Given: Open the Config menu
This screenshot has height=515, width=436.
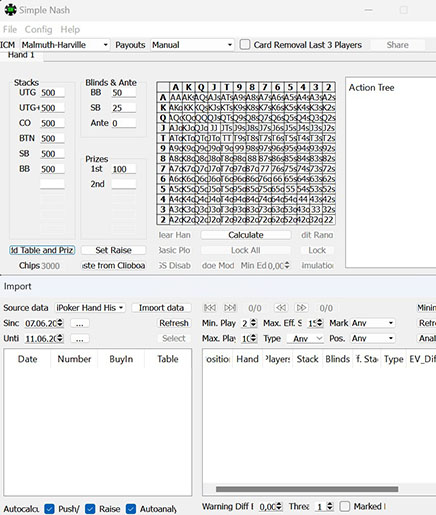Looking at the screenshot, I should (x=38, y=30).
